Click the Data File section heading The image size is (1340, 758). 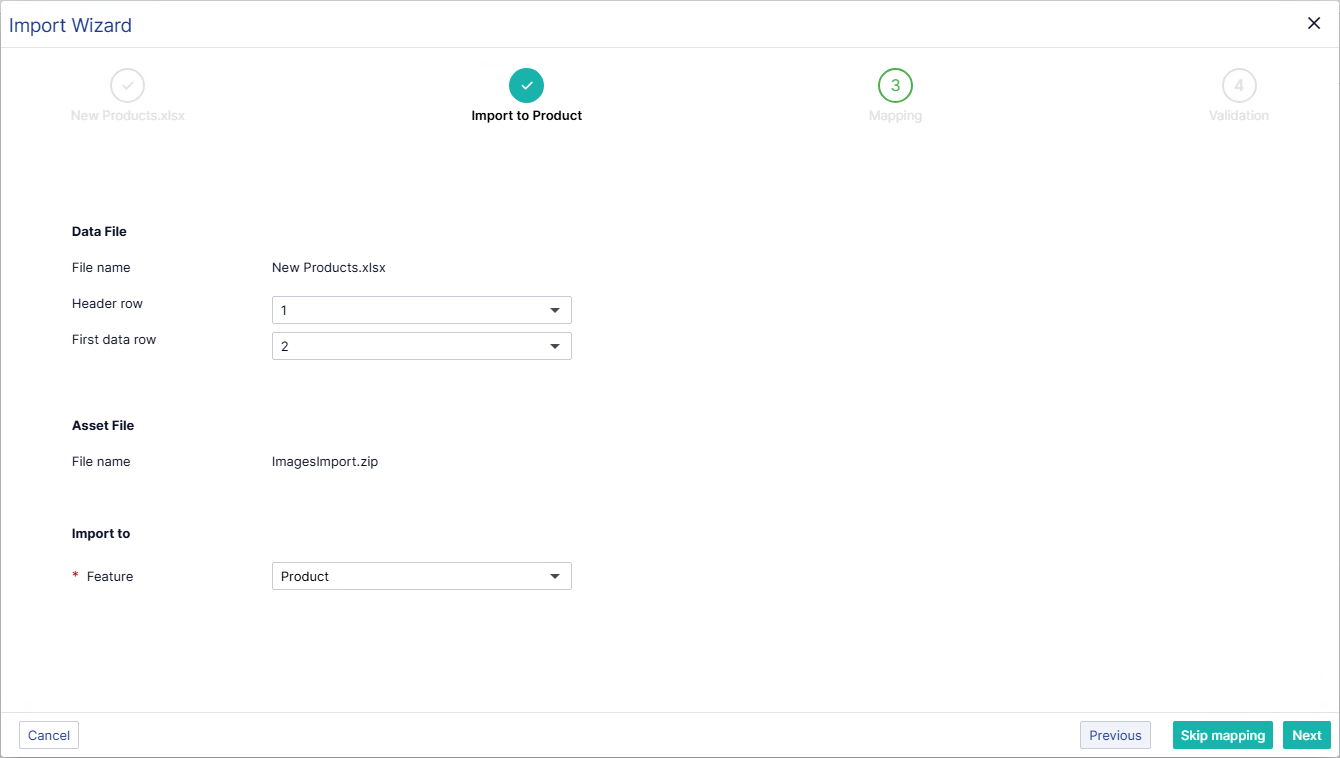click(99, 232)
